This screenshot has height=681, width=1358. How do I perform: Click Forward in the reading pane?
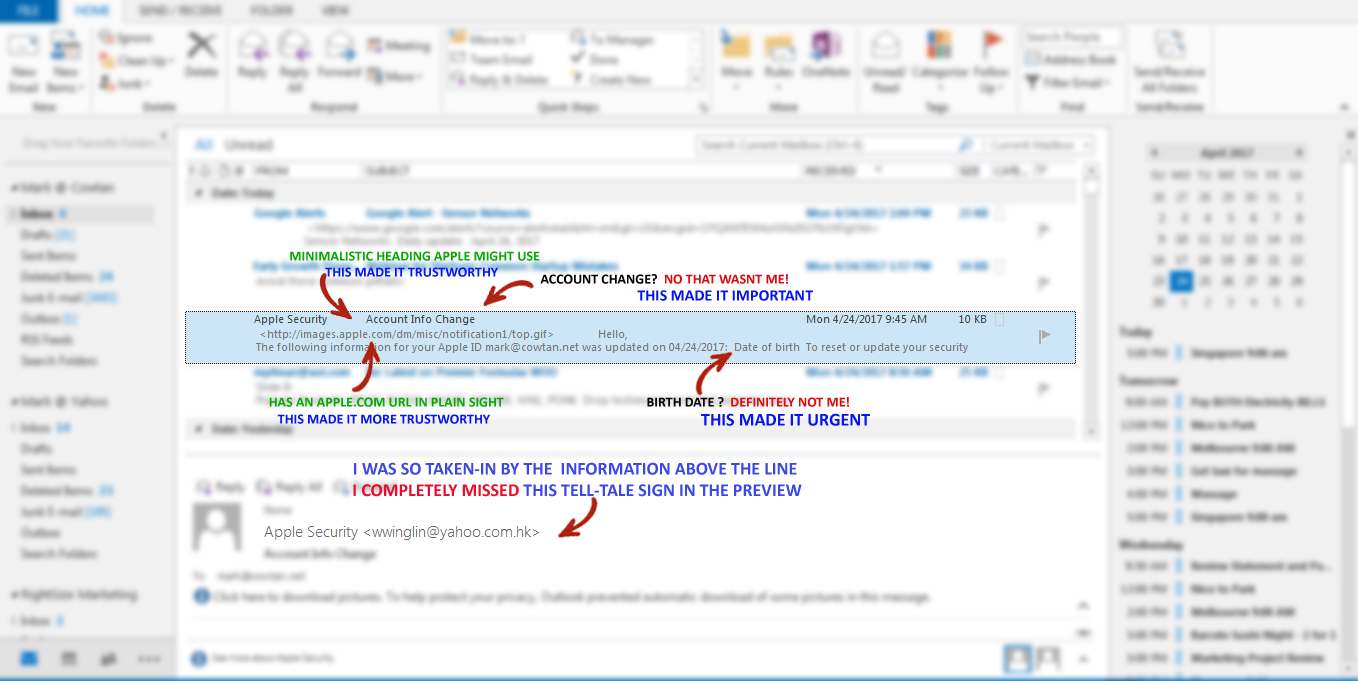pyautogui.click(x=365, y=487)
